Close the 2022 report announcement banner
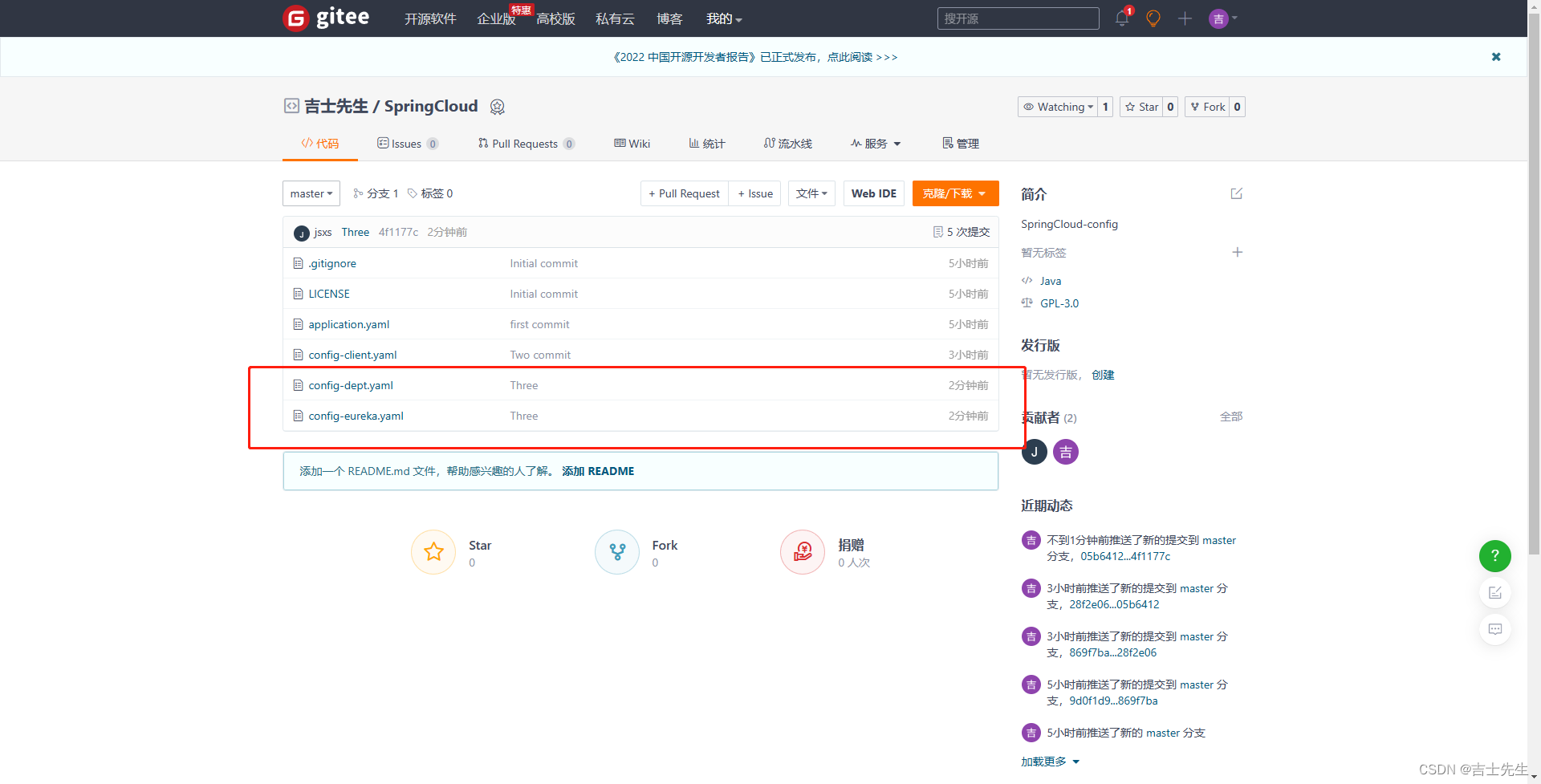This screenshot has height=784, width=1541. tap(1496, 57)
